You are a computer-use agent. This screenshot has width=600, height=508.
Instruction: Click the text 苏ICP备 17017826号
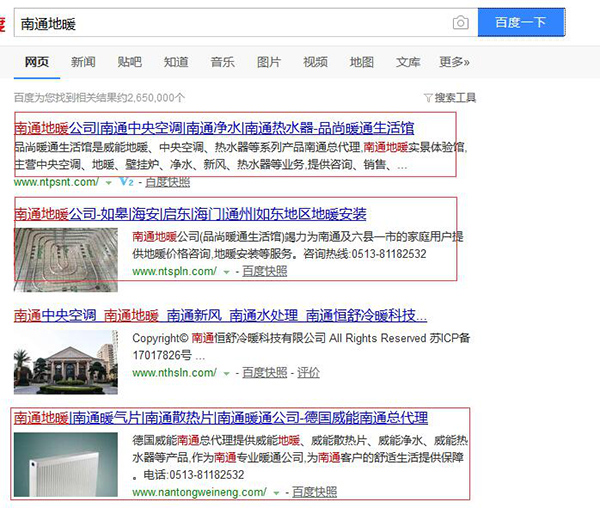pyautogui.click(x=301, y=347)
